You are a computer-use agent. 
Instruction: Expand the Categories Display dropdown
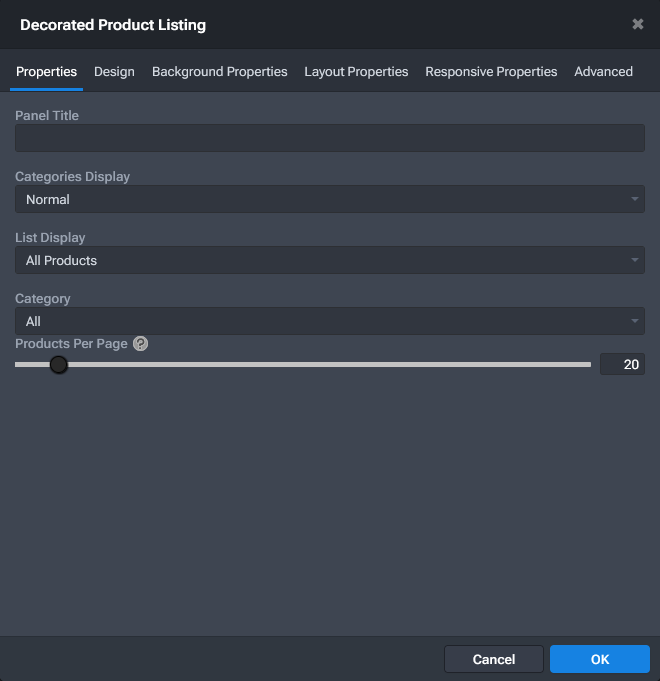tap(330, 199)
